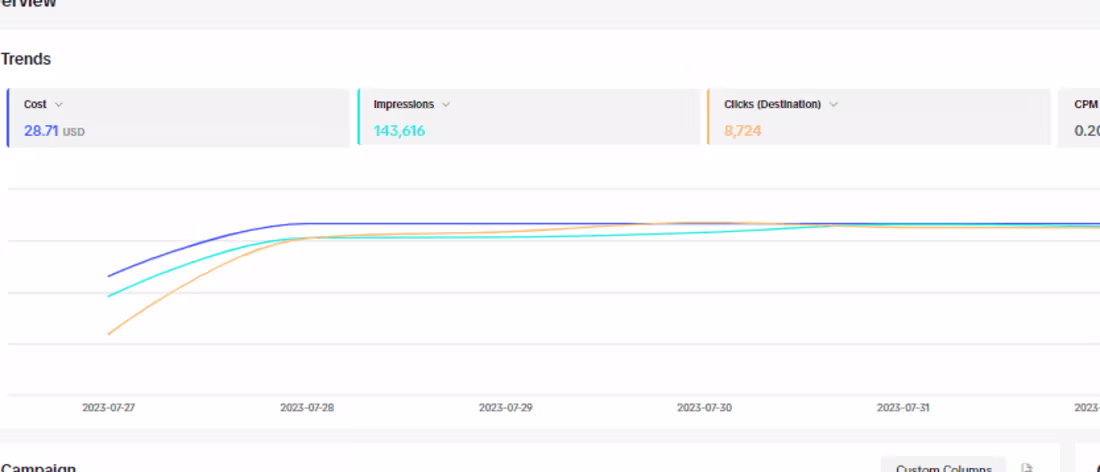Select the 2023-07-28 axis date label

[x=306, y=408]
